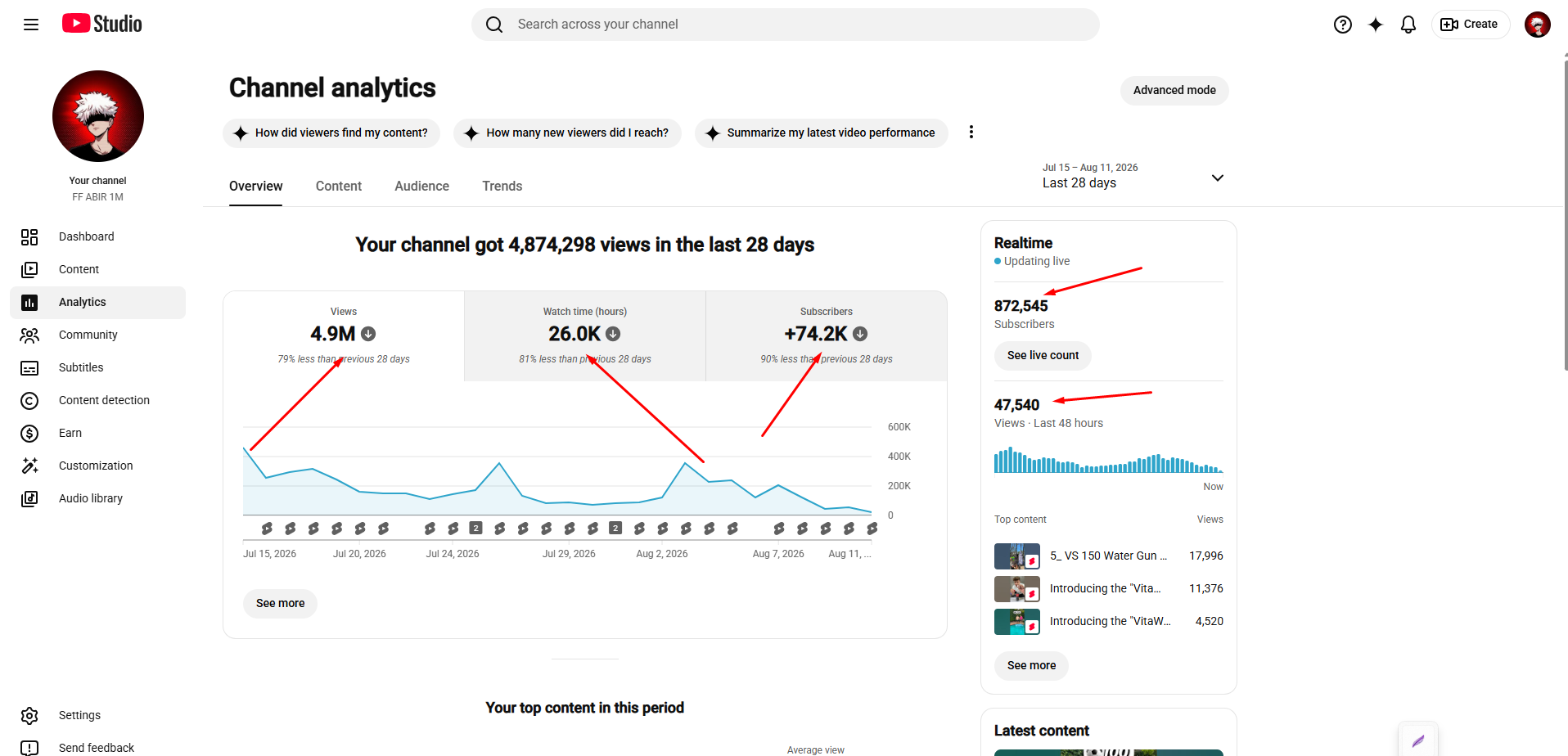This screenshot has width=1568, height=756.
Task: Select the Watch time (hours) metric card
Action: tap(585, 335)
